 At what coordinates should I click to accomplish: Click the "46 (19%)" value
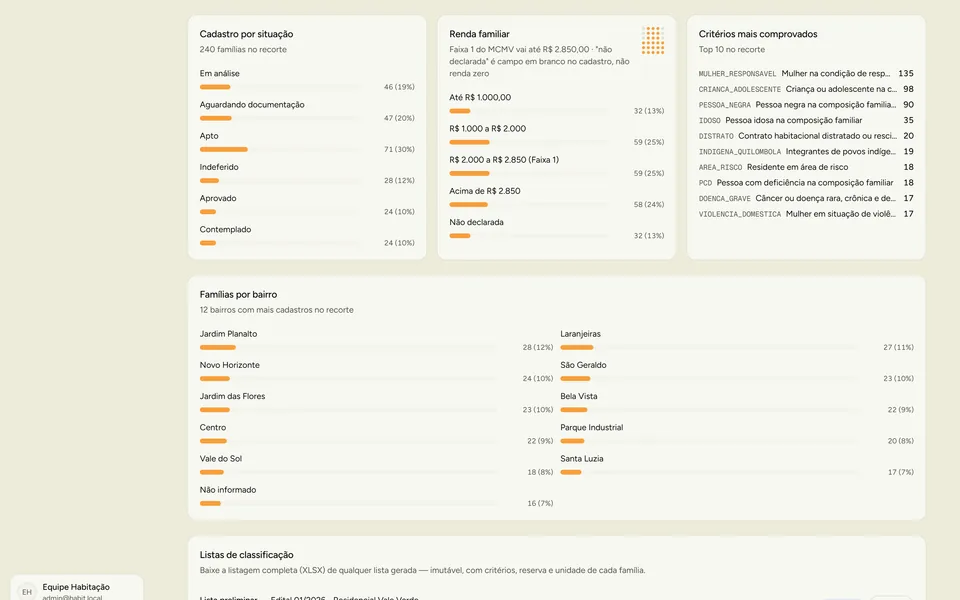point(399,87)
